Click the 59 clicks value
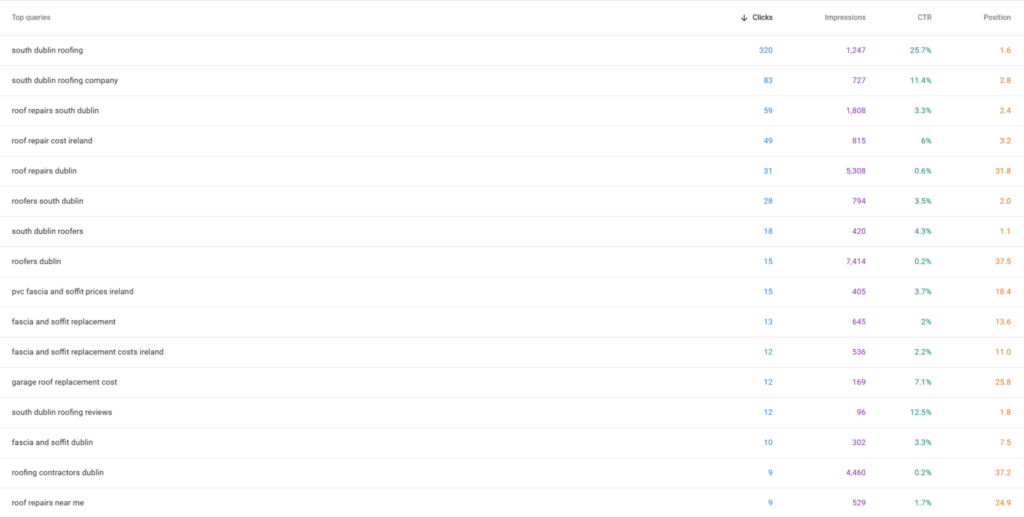 [768, 110]
